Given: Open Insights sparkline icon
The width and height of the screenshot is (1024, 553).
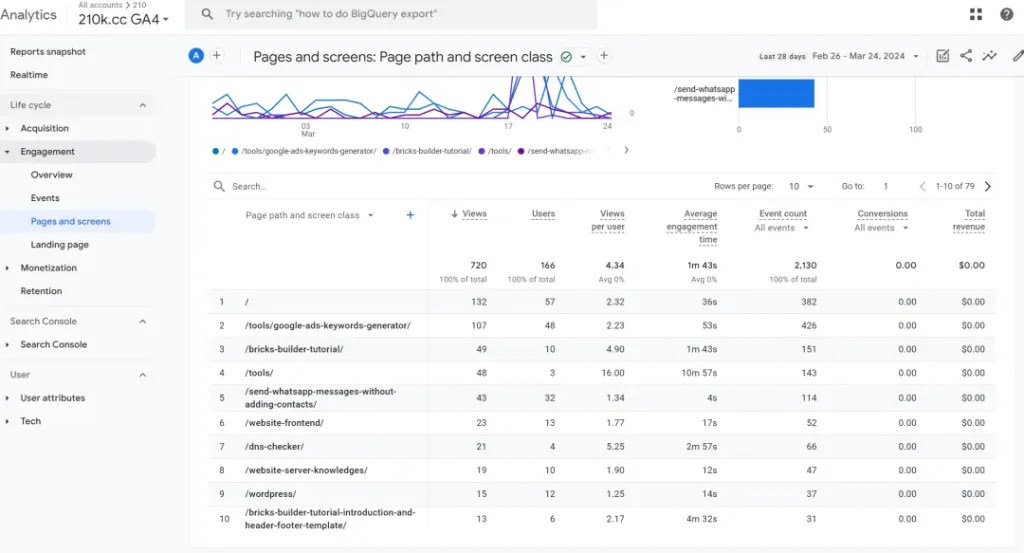Looking at the screenshot, I should tap(989, 56).
